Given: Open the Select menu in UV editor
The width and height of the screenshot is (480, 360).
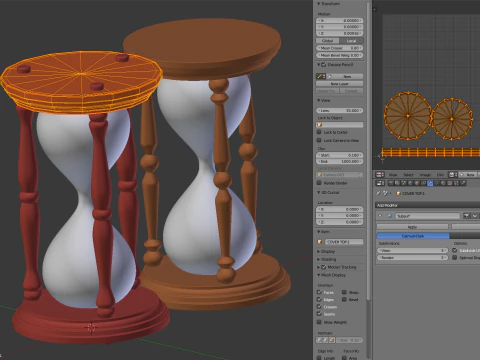Looking at the screenshot, I should pos(408,175).
